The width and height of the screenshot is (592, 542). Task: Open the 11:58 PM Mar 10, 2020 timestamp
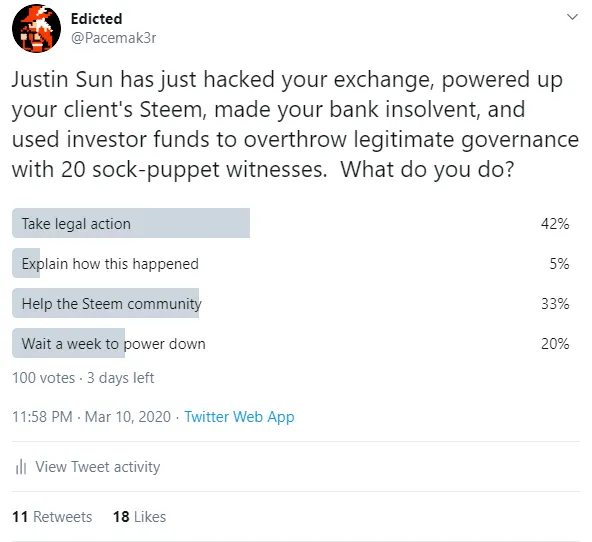point(91,417)
